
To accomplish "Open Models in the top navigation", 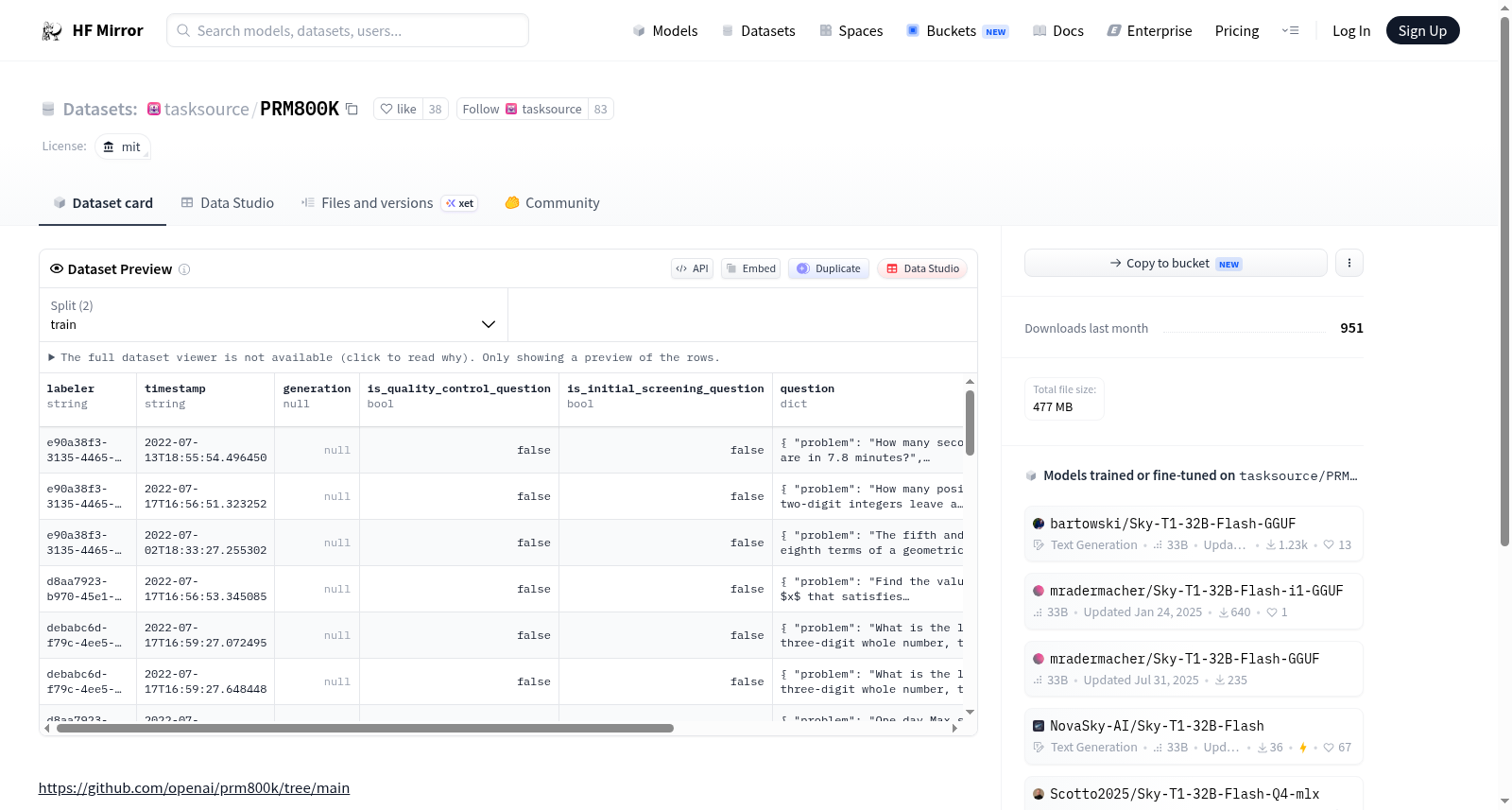I will coord(665,31).
